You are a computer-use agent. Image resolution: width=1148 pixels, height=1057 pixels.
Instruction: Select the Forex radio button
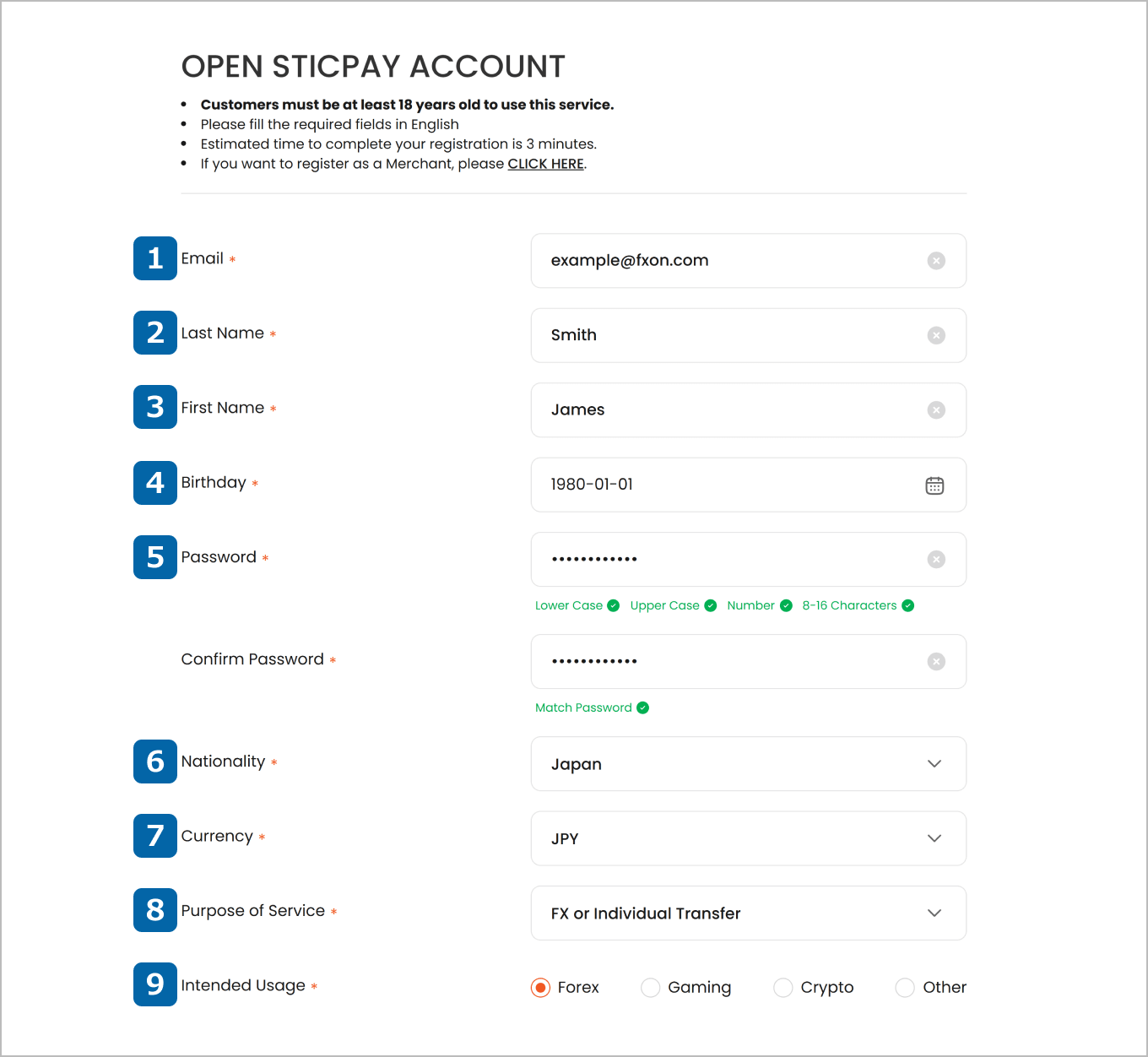(x=540, y=987)
